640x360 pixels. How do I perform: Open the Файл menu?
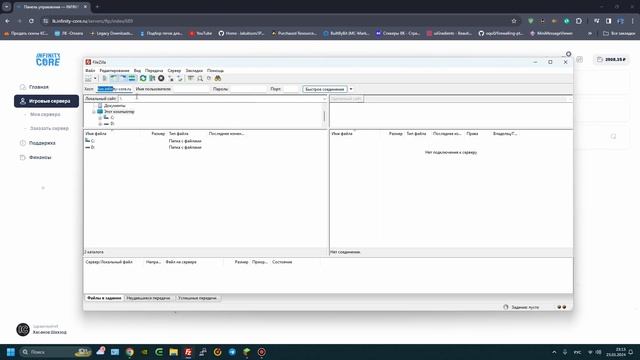90,71
